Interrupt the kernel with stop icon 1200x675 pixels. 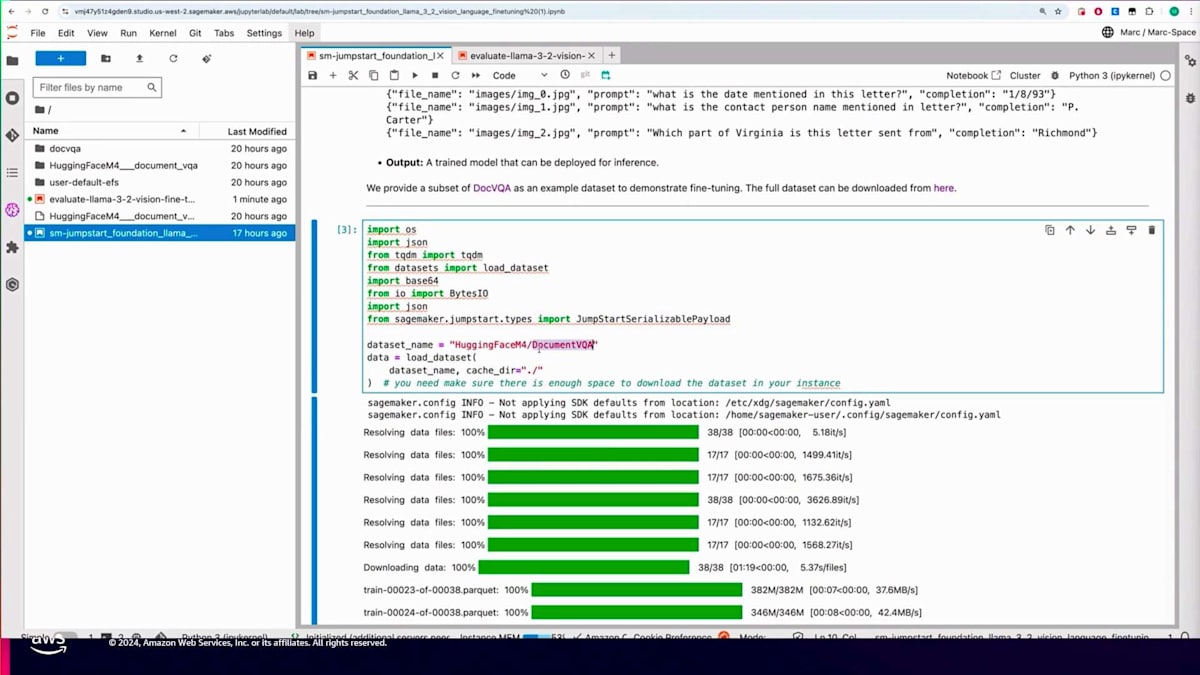pos(435,75)
